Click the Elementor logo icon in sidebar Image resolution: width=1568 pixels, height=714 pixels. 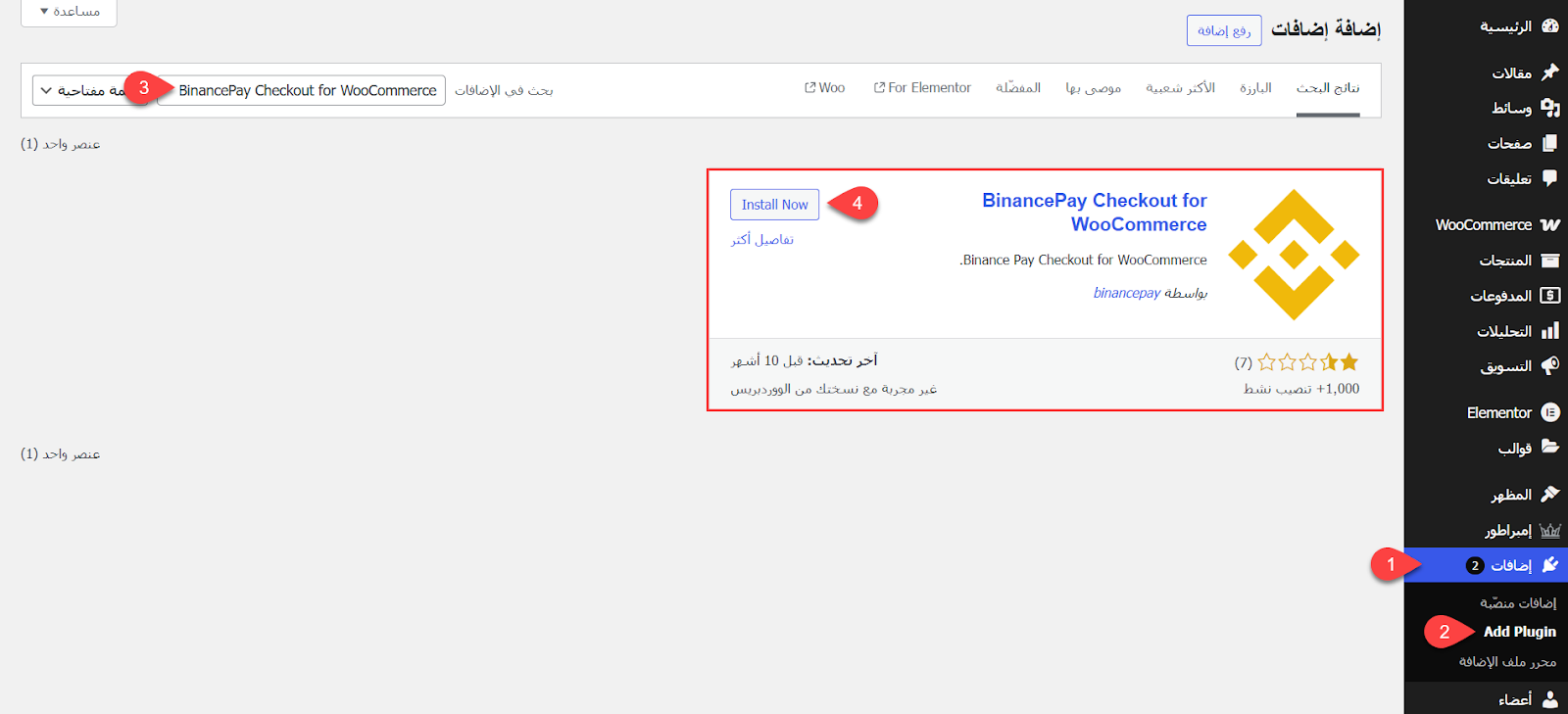(1549, 413)
